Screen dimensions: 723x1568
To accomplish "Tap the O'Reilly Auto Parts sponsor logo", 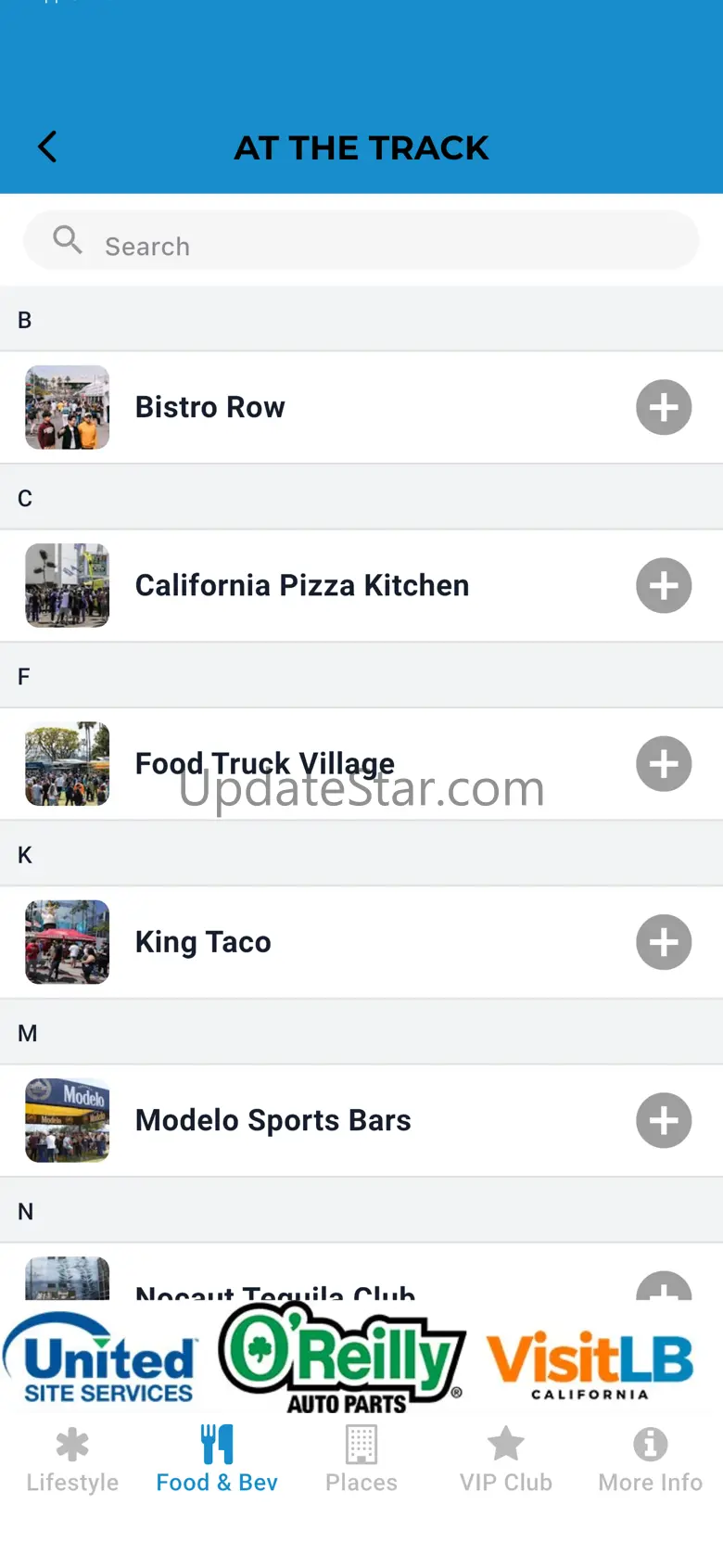I will pos(343,1359).
